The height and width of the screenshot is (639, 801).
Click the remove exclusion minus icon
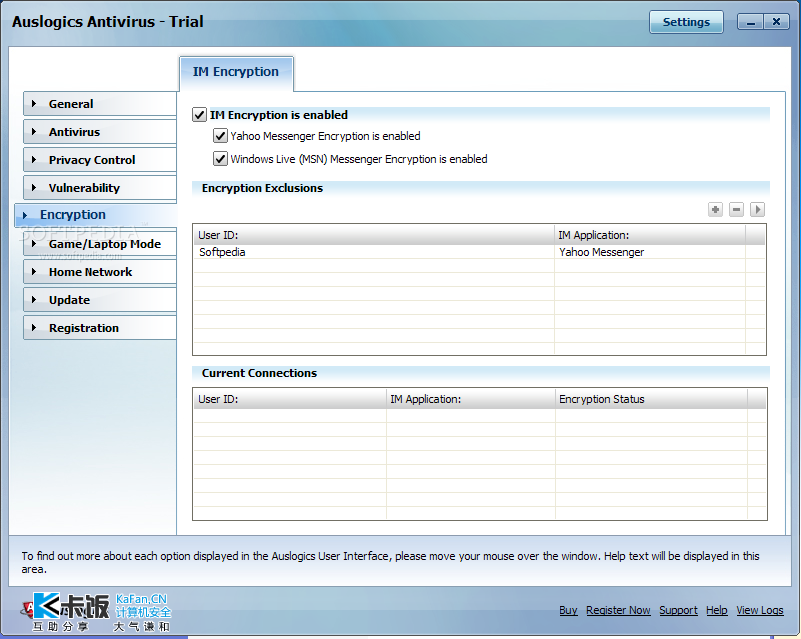[736, 209]
